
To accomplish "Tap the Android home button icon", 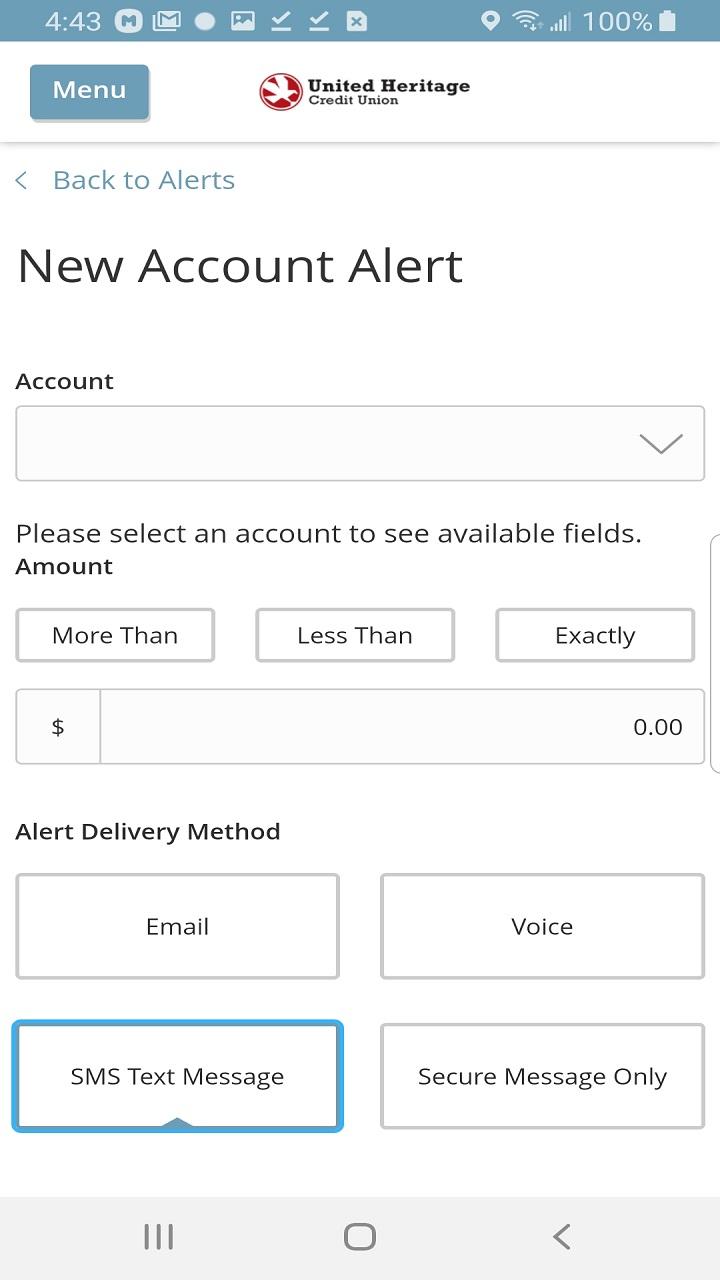I will point(360,1237).
